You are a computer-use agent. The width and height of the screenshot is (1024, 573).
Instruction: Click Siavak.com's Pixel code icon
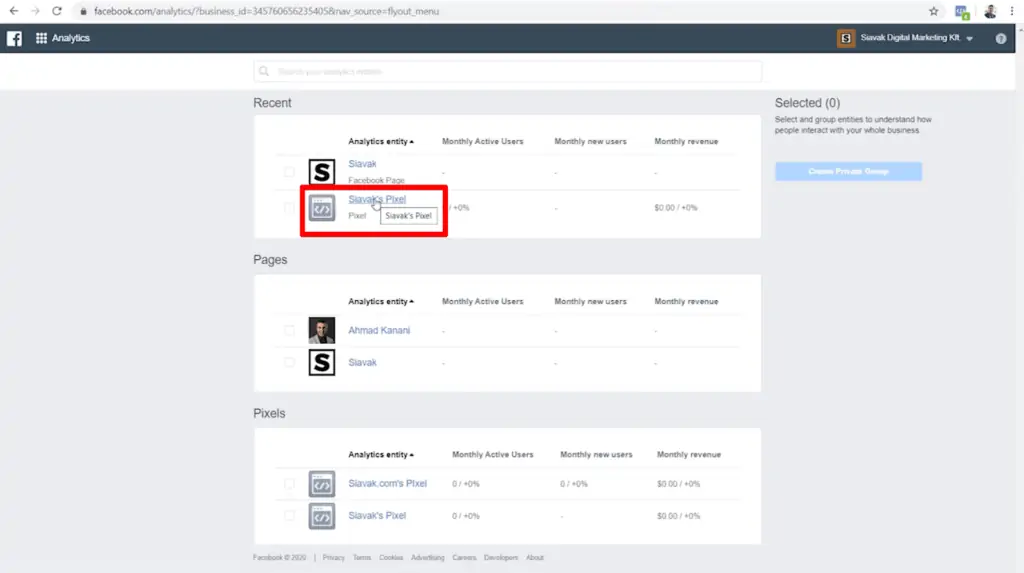coord(321,484)
